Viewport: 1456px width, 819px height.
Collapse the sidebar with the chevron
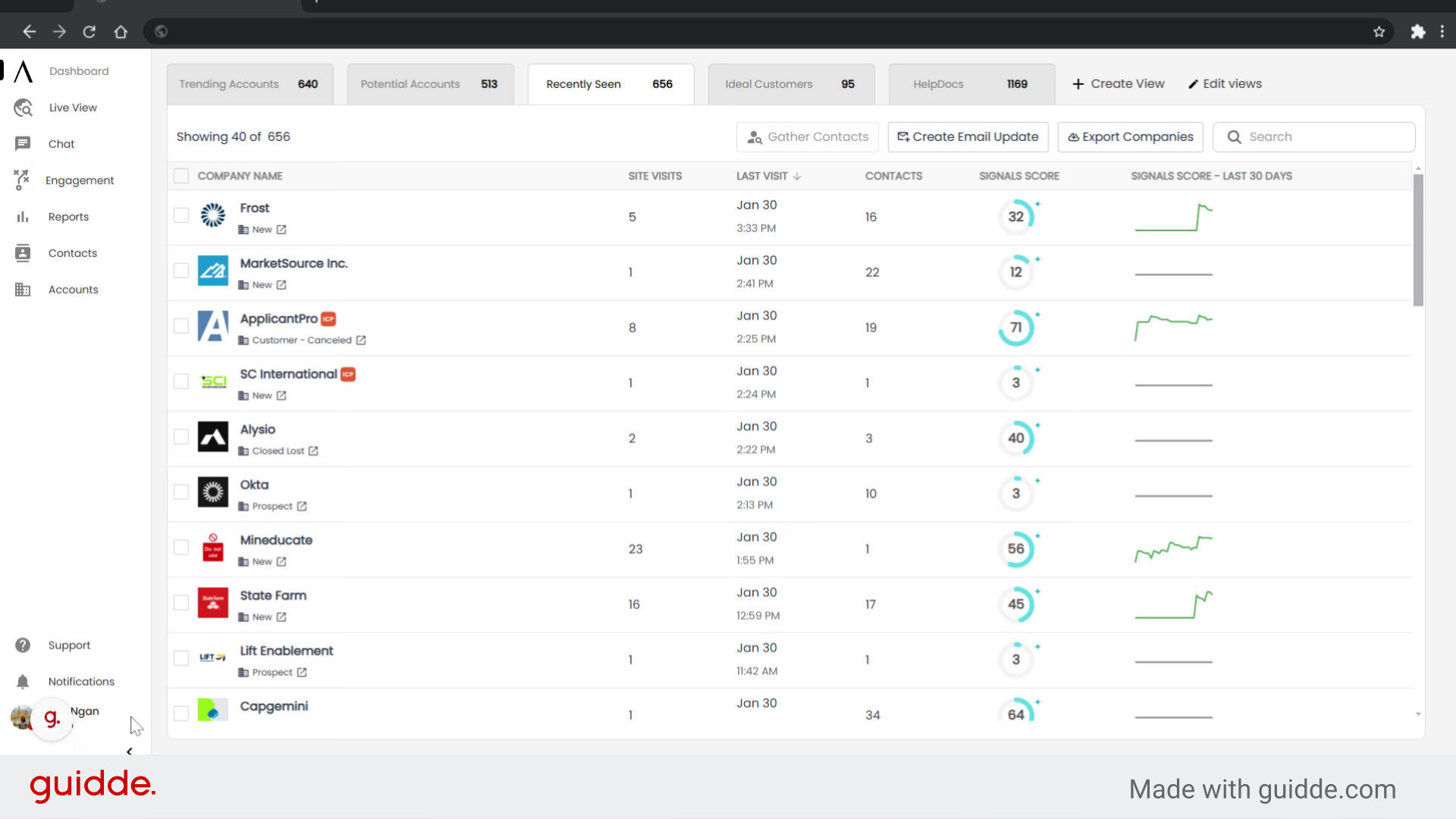(x=129, y=752)
